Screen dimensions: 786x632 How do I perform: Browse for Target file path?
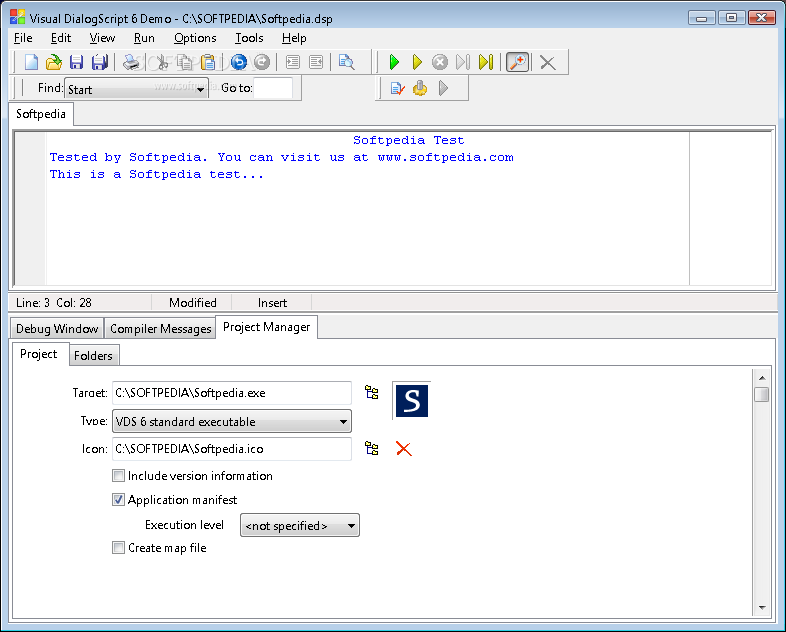coord(371,392)
